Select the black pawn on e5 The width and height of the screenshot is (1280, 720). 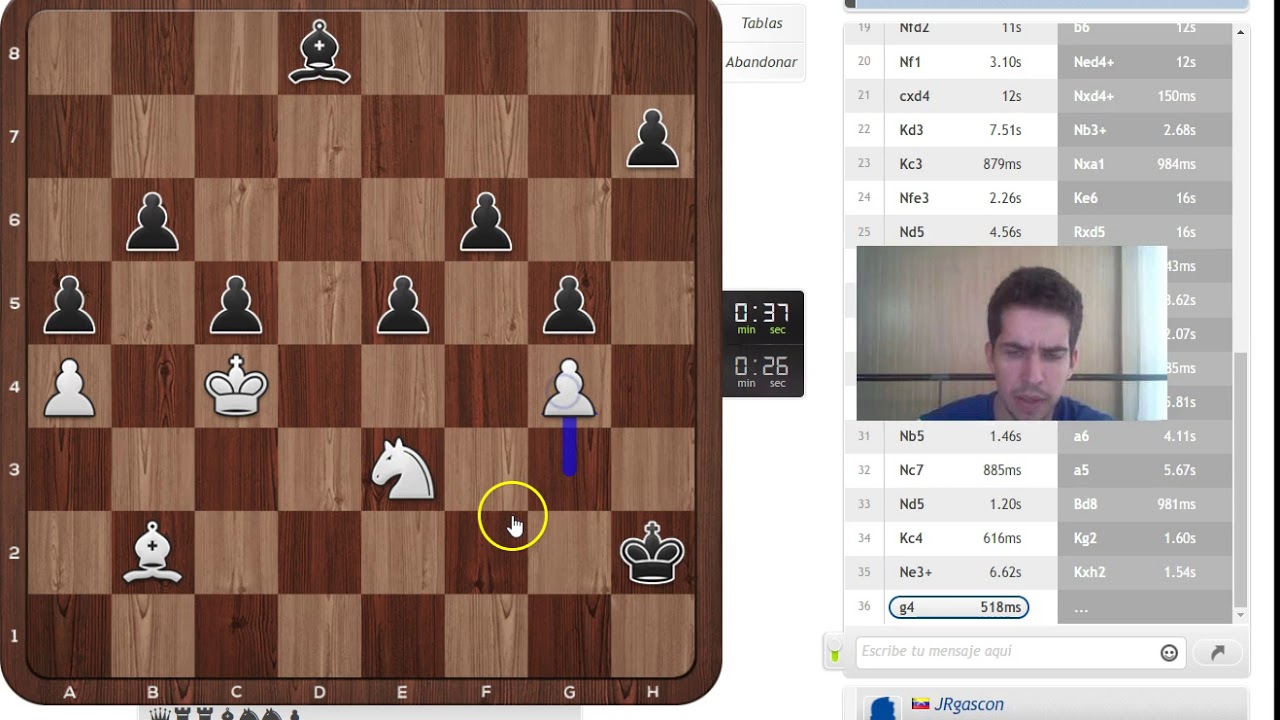pyautogui.click(x=402, y=303)
